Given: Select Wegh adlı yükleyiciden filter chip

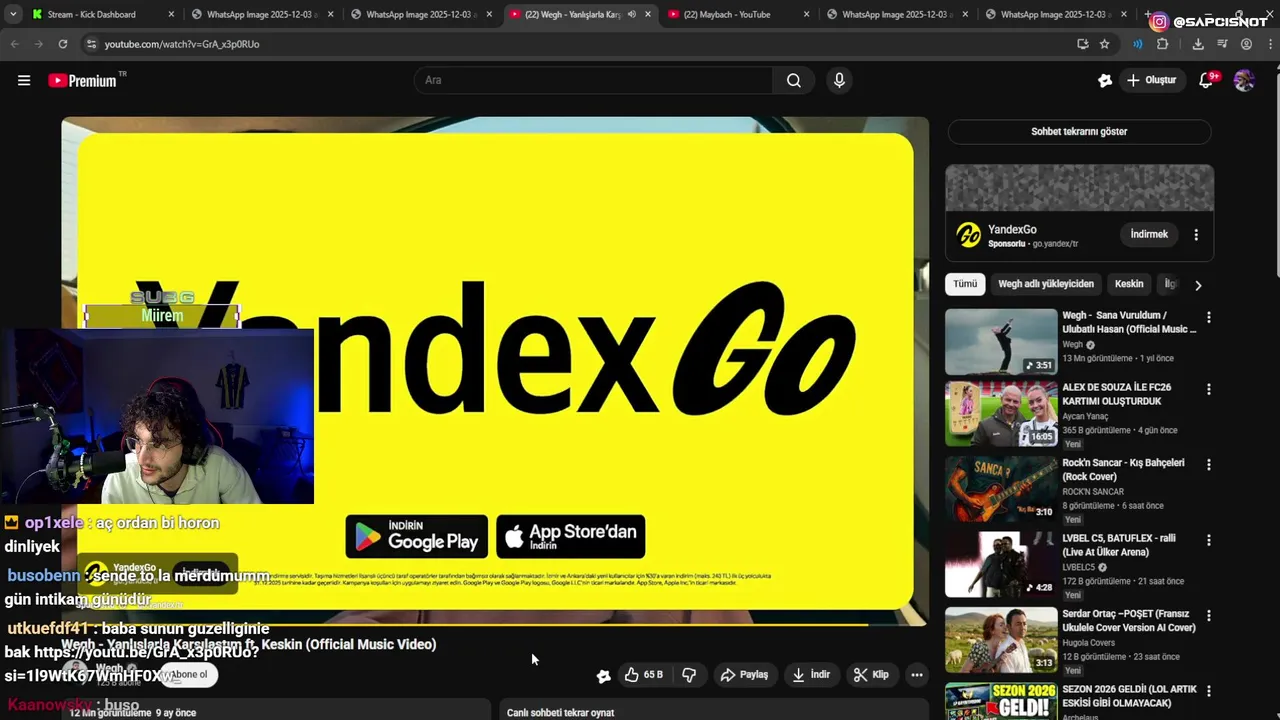Looking at the screenshot, I should tap(1046, 284).
